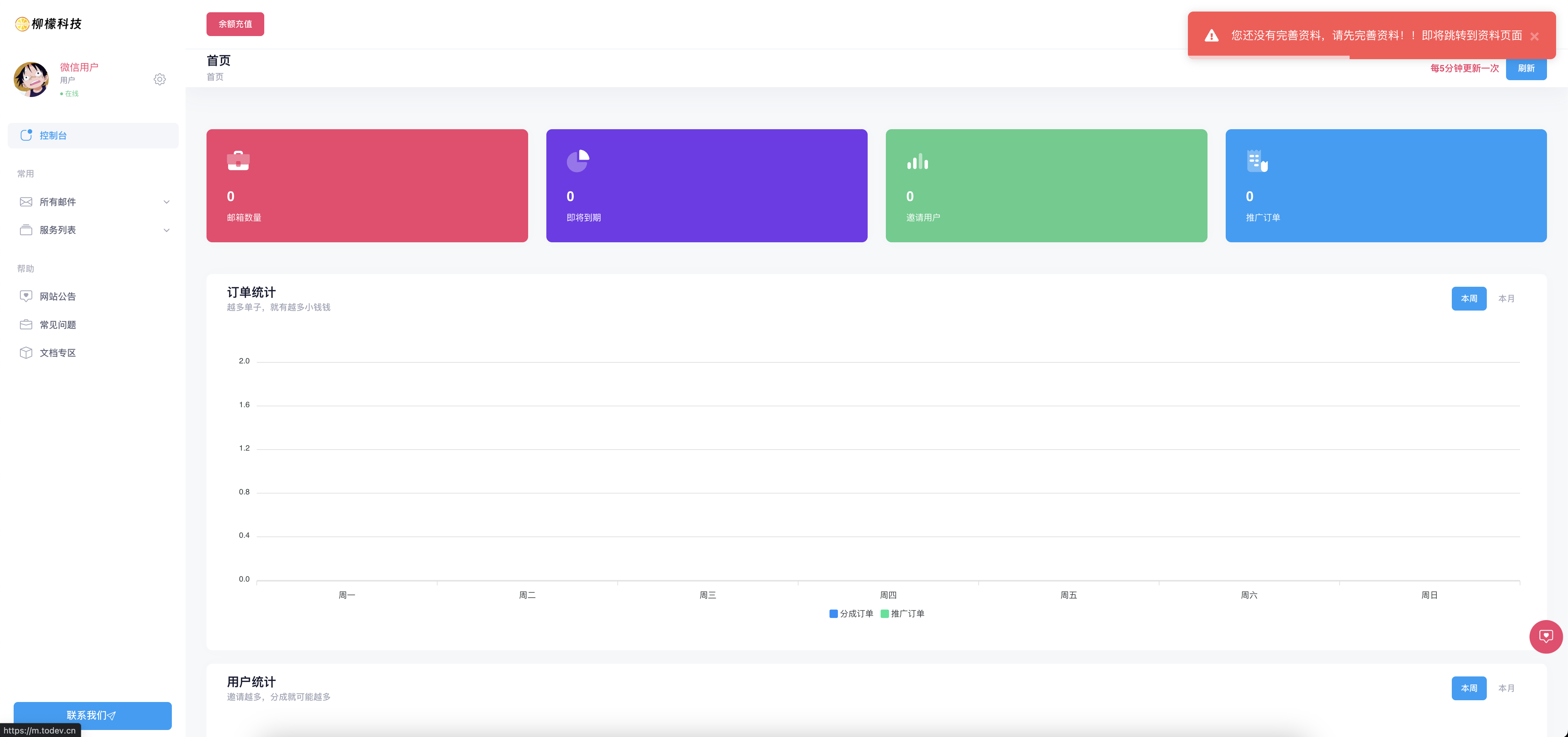Click the briefcase icon on 邮箱数量 card
This screenshot has width=1568, height=737.
coord(238,161)
